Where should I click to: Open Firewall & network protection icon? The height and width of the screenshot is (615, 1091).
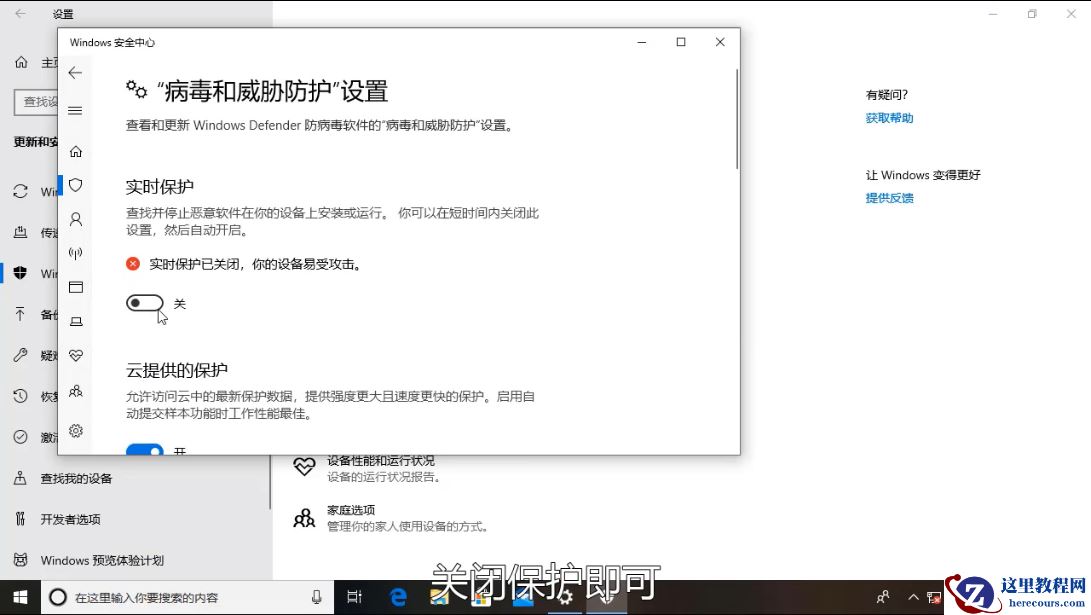(x=76, y=253)
